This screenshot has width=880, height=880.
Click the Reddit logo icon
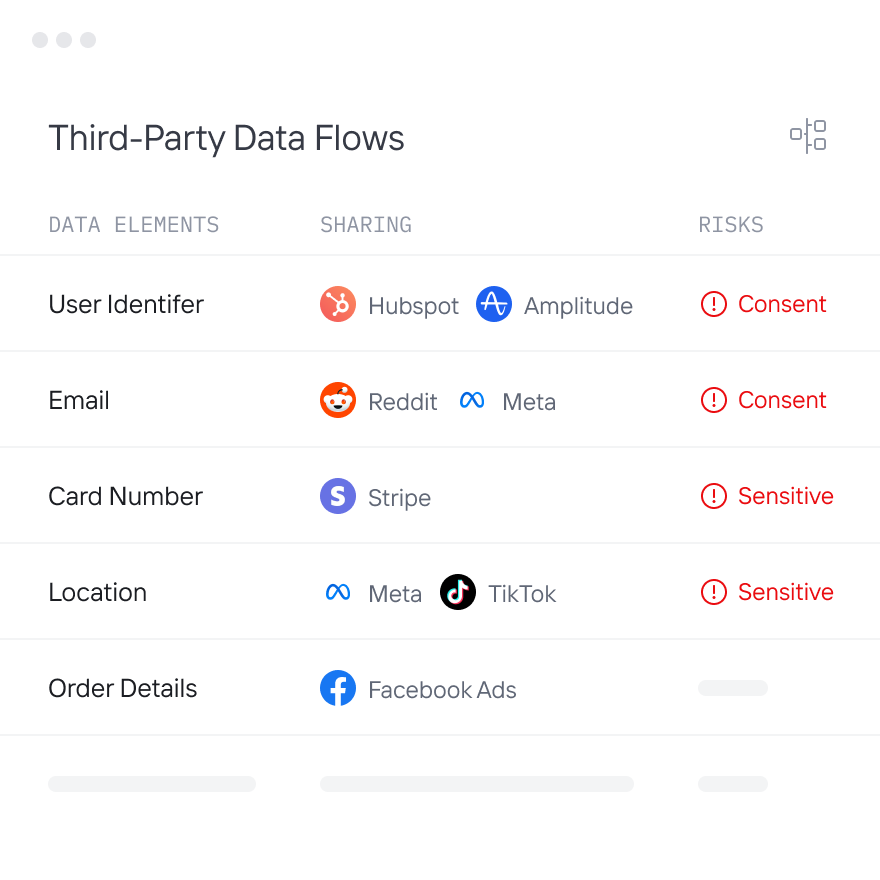coord(338,401)
